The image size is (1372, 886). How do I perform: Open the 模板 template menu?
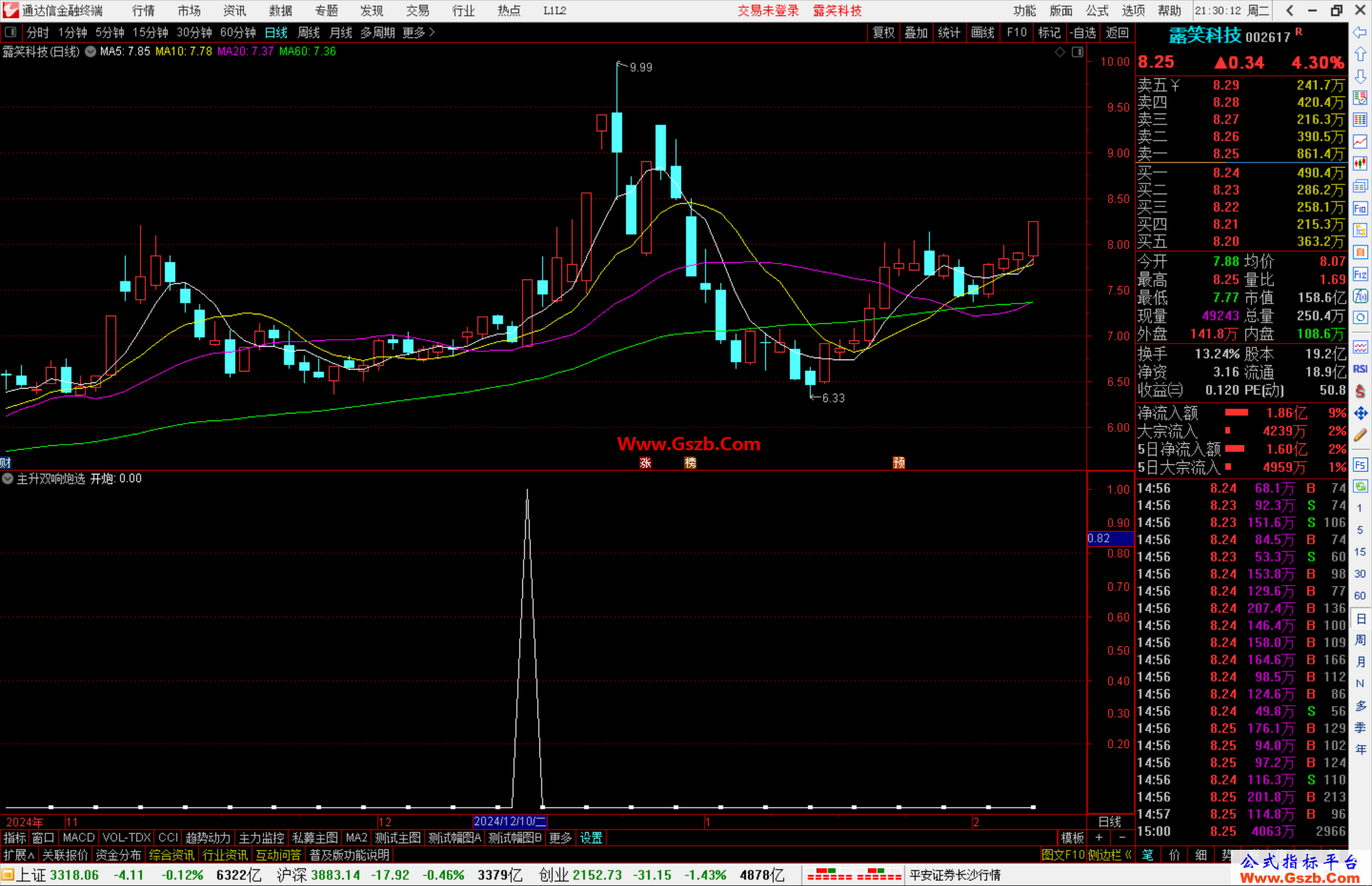tap(1072, 838)
